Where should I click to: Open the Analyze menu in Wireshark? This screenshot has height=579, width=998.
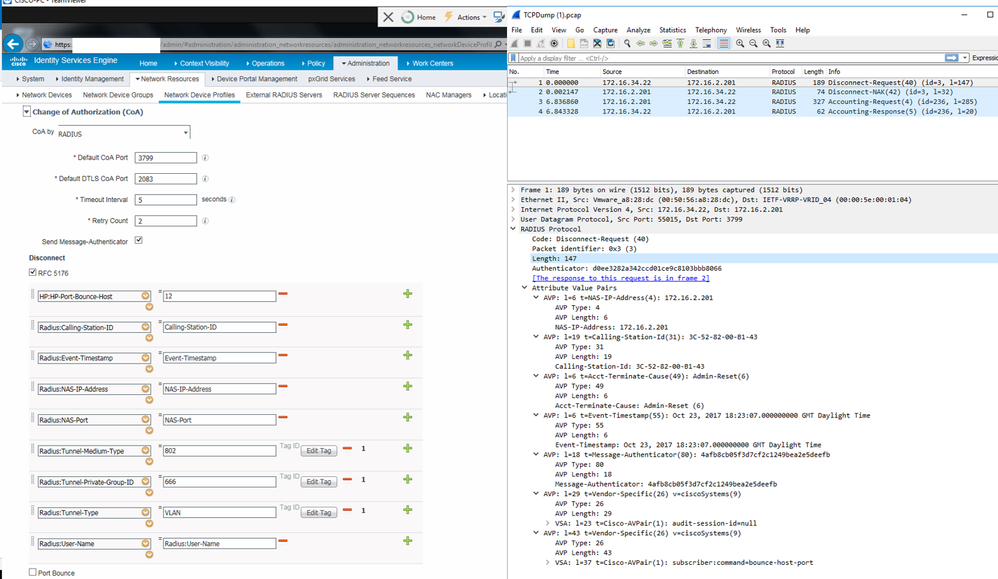tap(638, 30)
